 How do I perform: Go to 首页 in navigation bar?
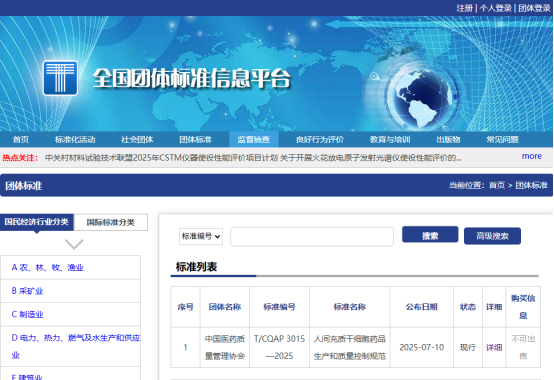pos(21,139)
